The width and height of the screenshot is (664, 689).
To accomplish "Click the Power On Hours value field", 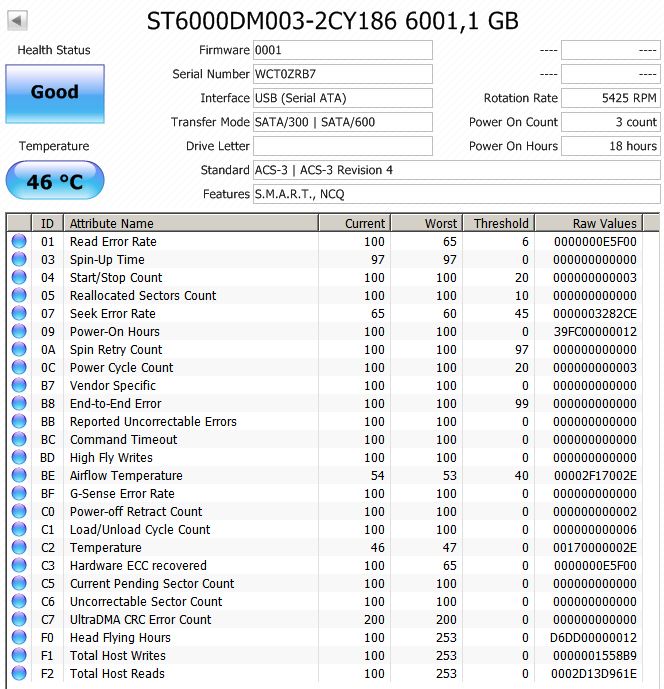I will (x=611, y=146).
